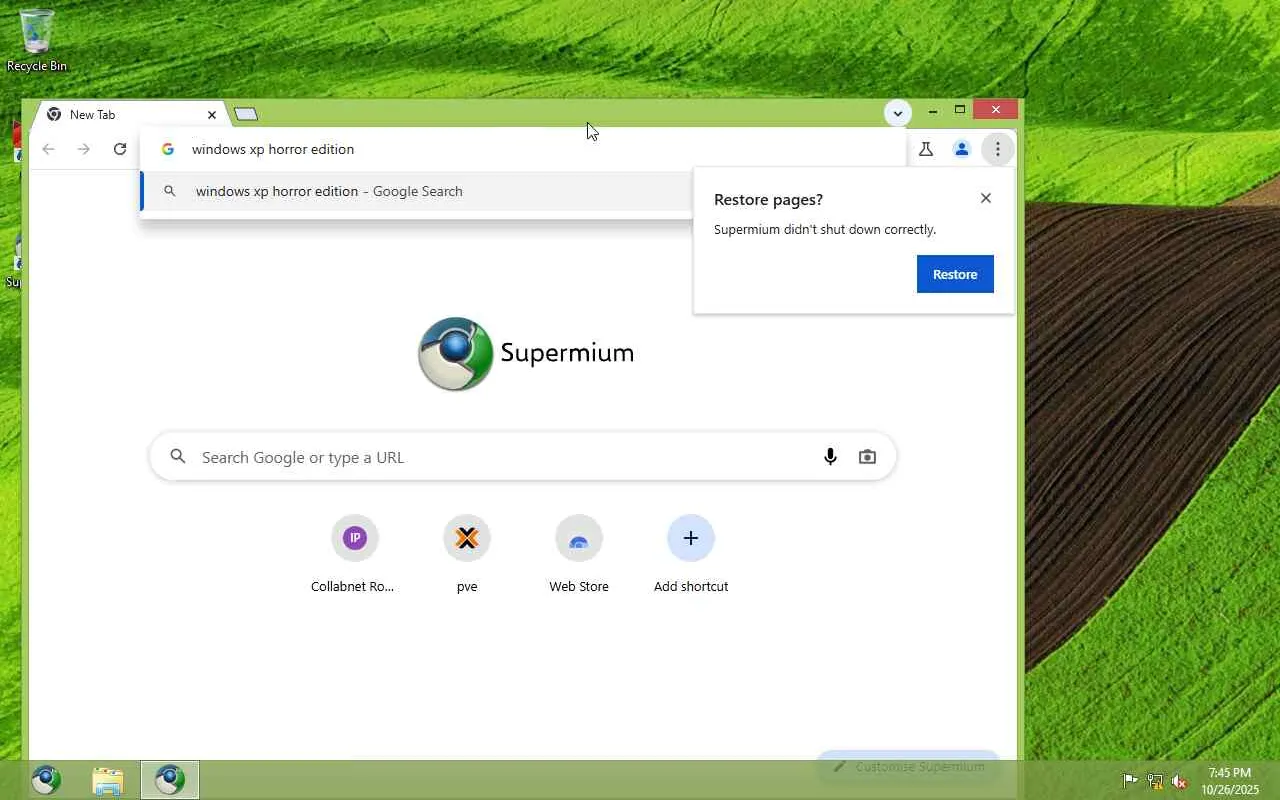Close the New Tab tab

[212, 115]
